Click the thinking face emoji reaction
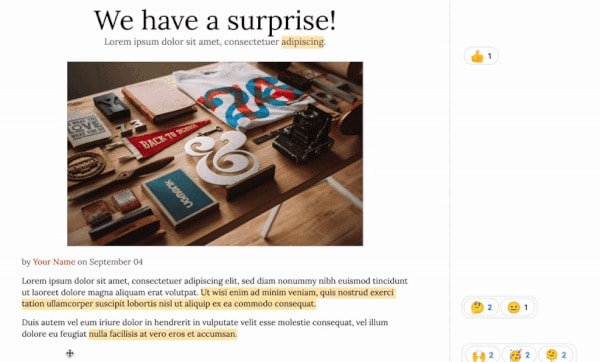The image size is (600, 362). tap(481, 307)
